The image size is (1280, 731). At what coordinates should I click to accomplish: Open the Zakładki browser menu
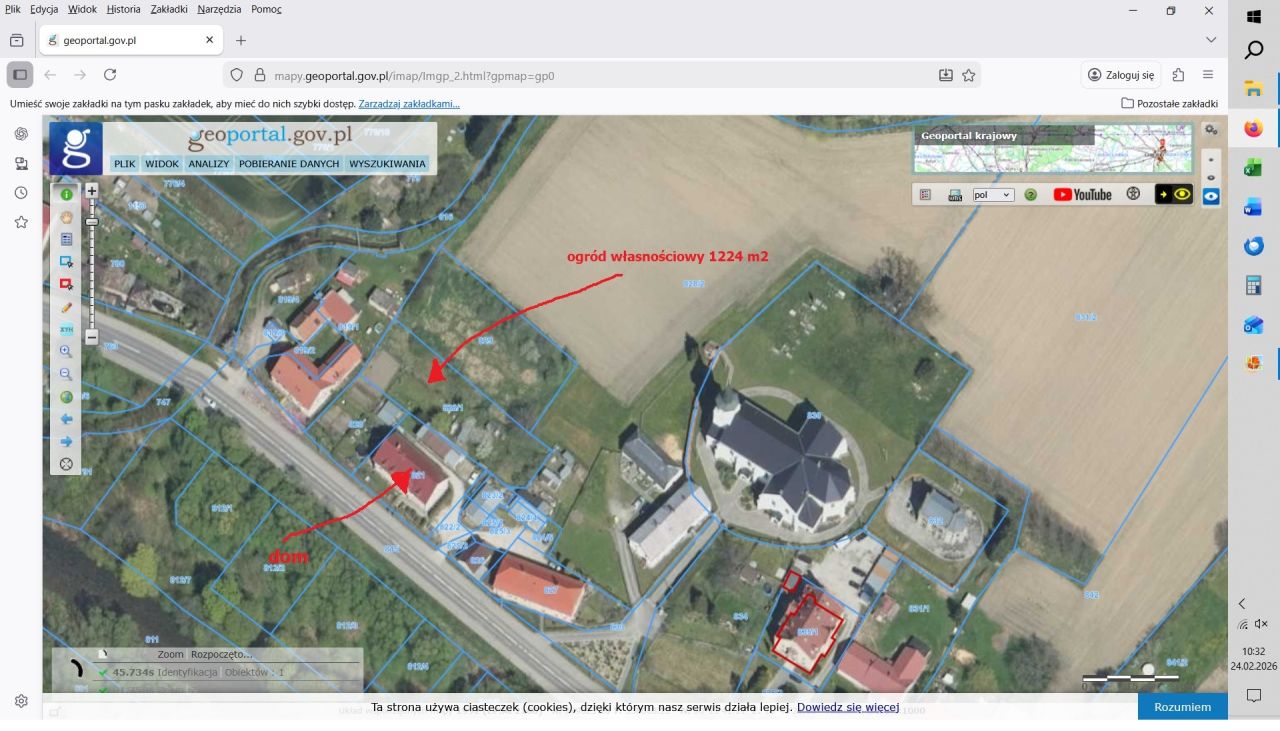[169, 9]
